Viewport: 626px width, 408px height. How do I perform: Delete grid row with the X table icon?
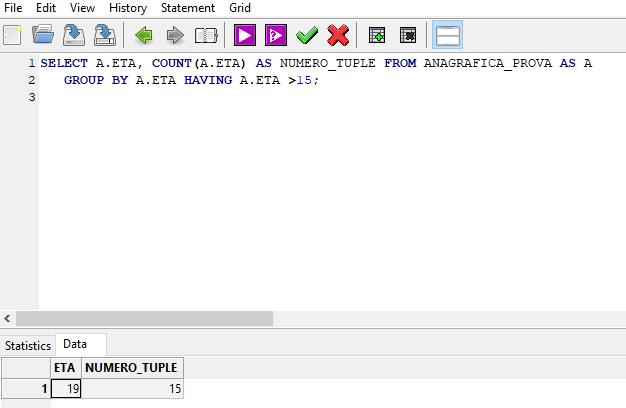pyautogui.click(x=408, y=35)
